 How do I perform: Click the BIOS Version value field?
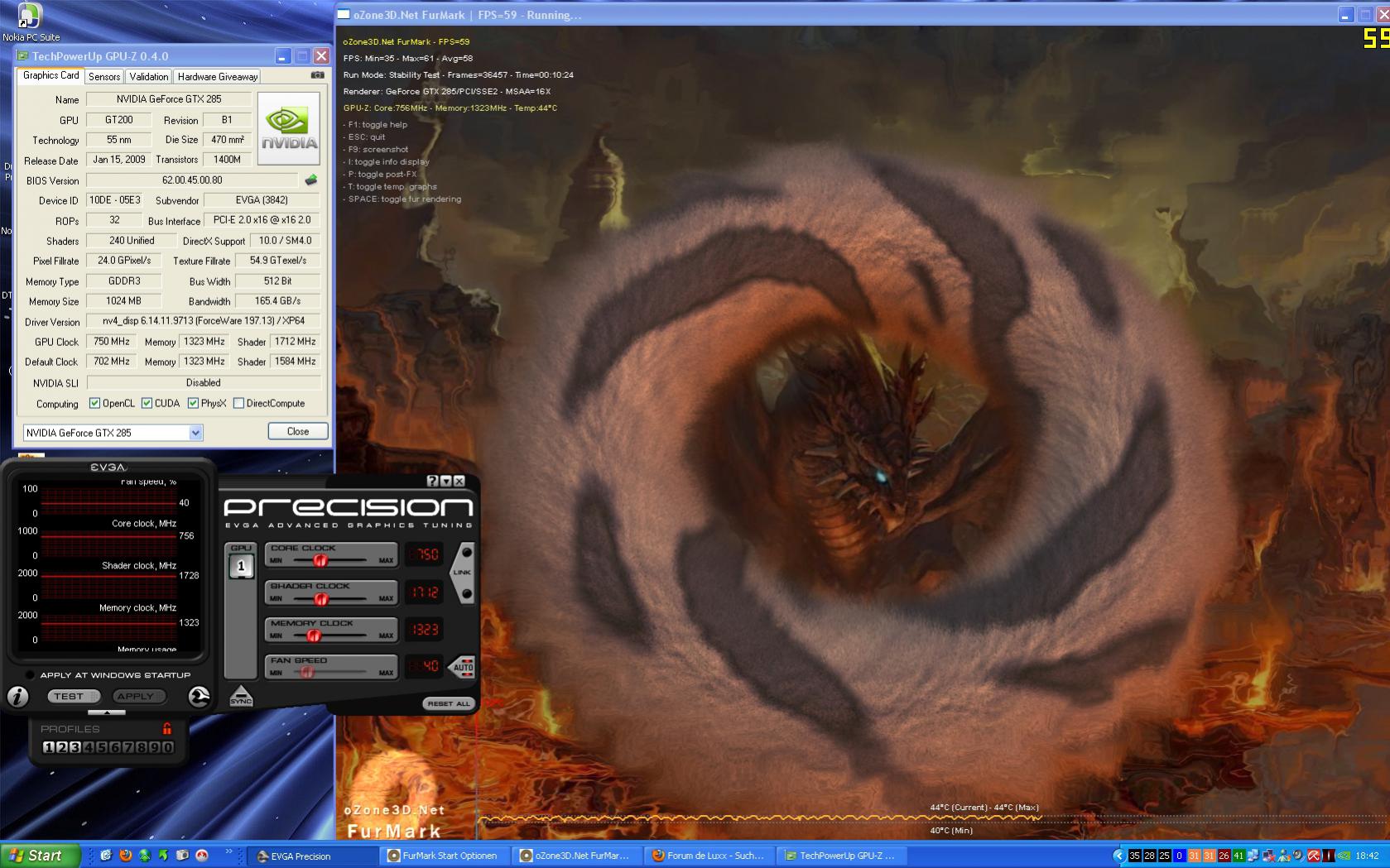click(x=192, y=180)
